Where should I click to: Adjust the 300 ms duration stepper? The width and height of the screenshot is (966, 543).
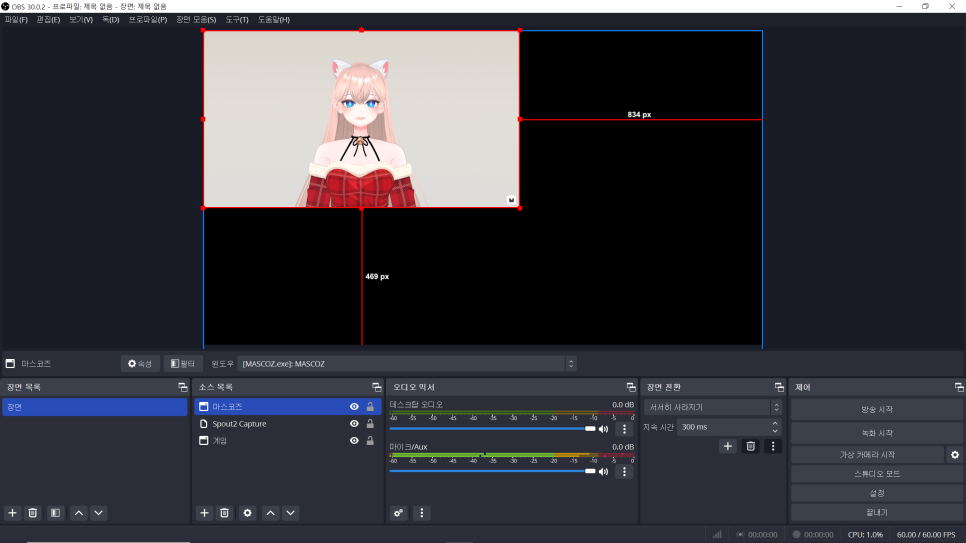775,427
